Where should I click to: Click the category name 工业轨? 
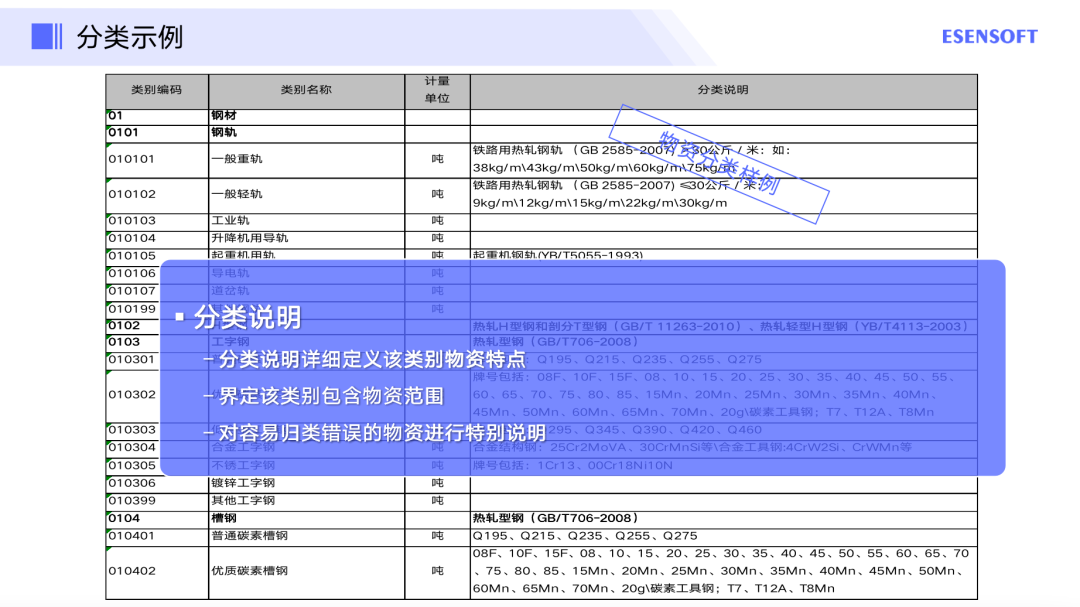(x=231, y=220)
